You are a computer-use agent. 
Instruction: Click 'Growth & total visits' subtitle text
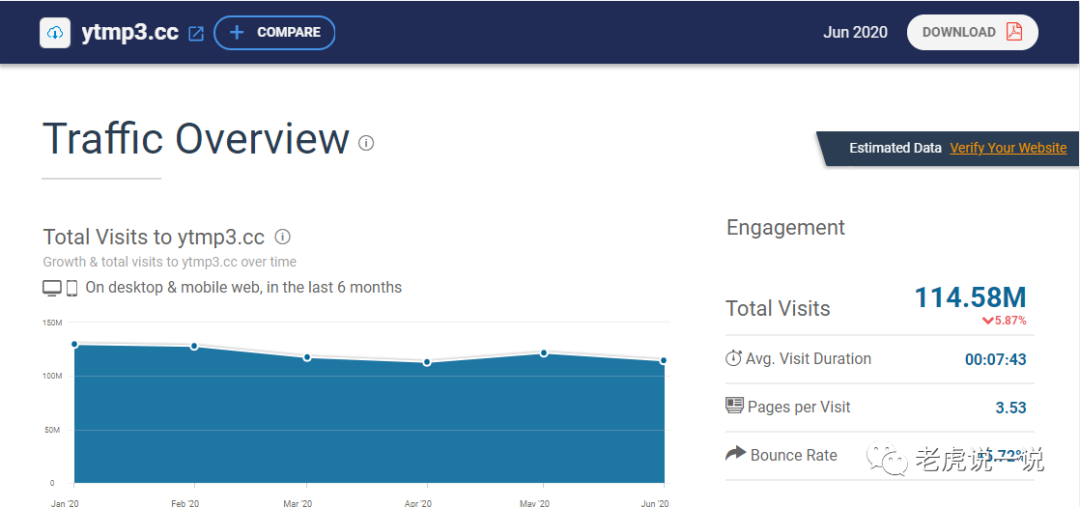169,262
